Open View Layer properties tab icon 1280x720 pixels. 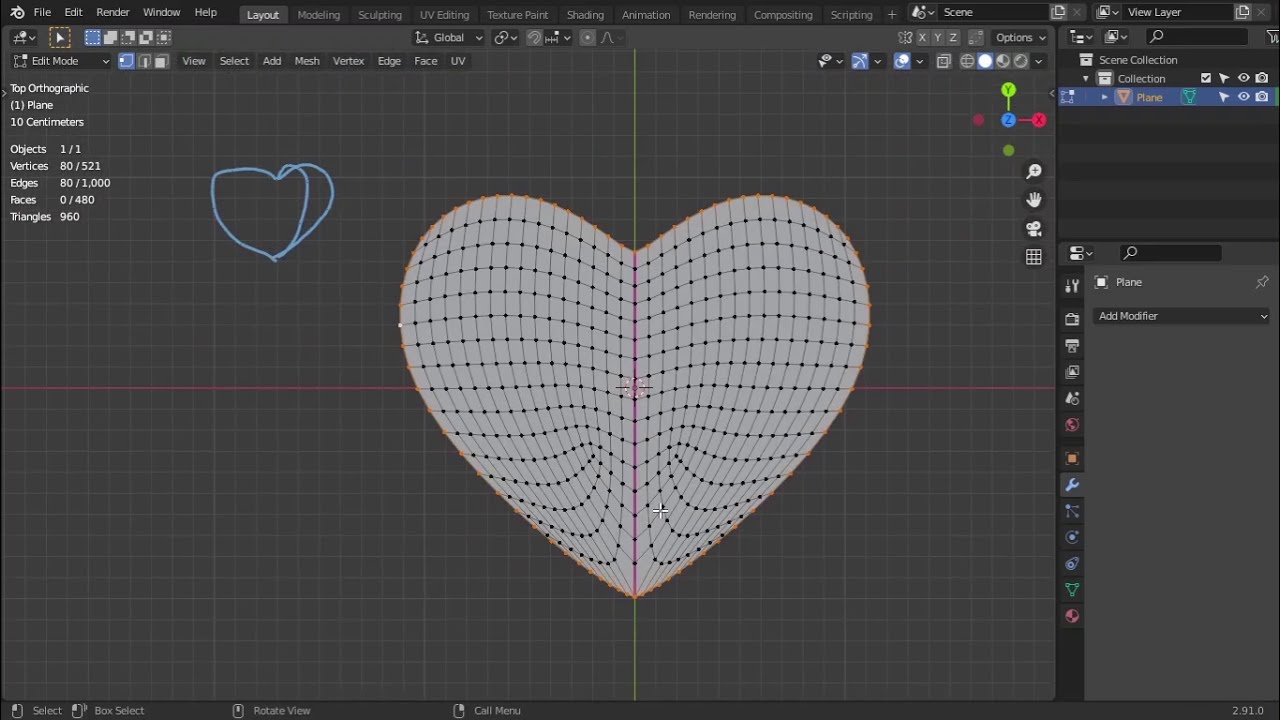1072,372
